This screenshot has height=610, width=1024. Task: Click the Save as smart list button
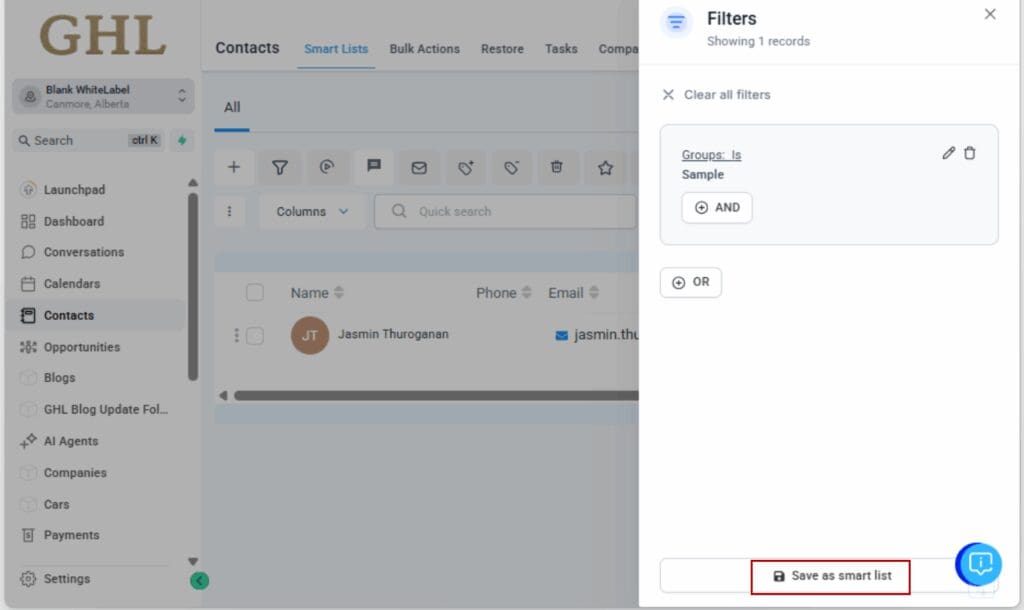click(830, 575)
